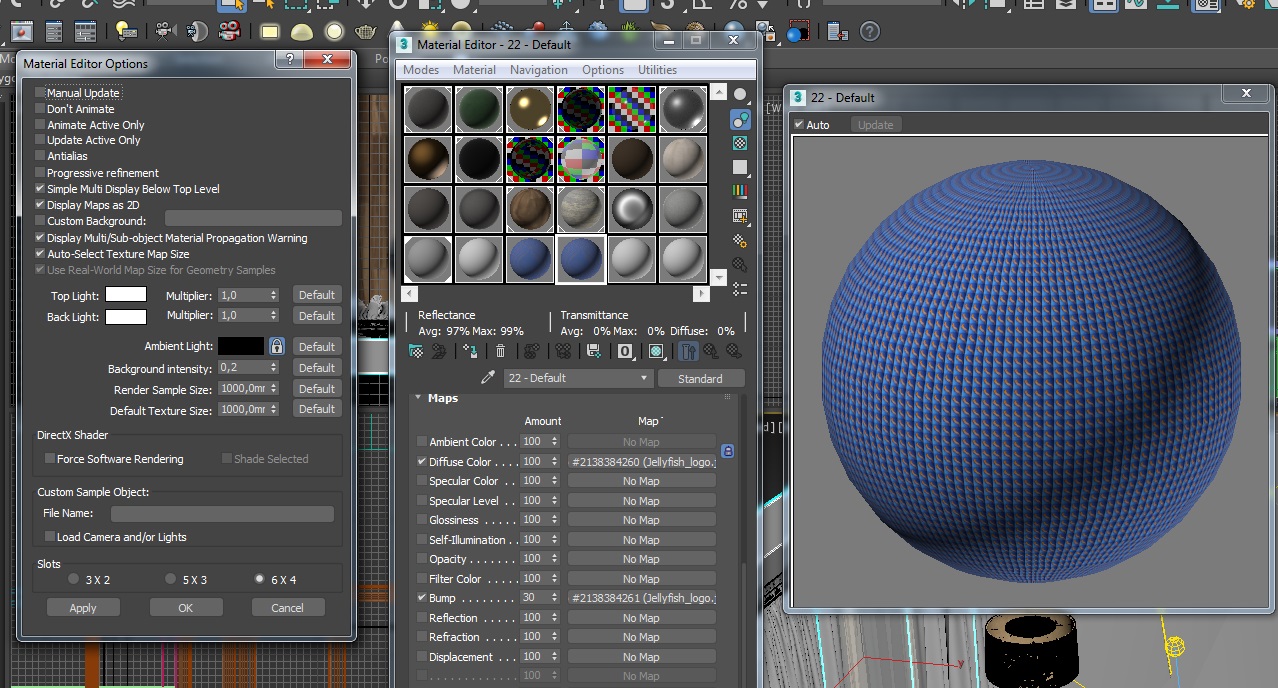
Task: Click Video Color Check icon
Action: pyautogui.click(x=740, y=191)
